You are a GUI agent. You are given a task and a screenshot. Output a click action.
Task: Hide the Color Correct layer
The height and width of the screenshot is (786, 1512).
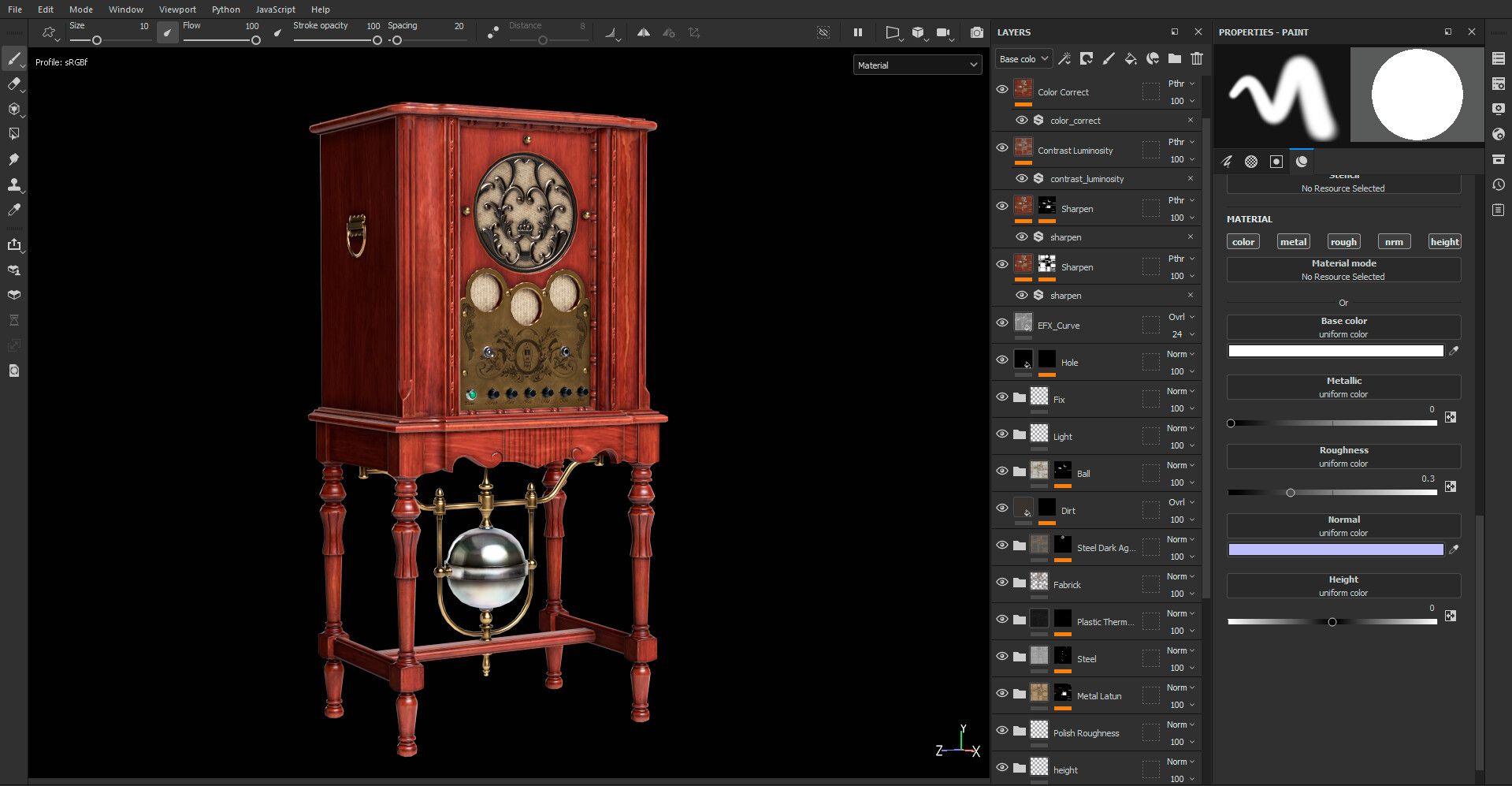(x=1001, y=89)
